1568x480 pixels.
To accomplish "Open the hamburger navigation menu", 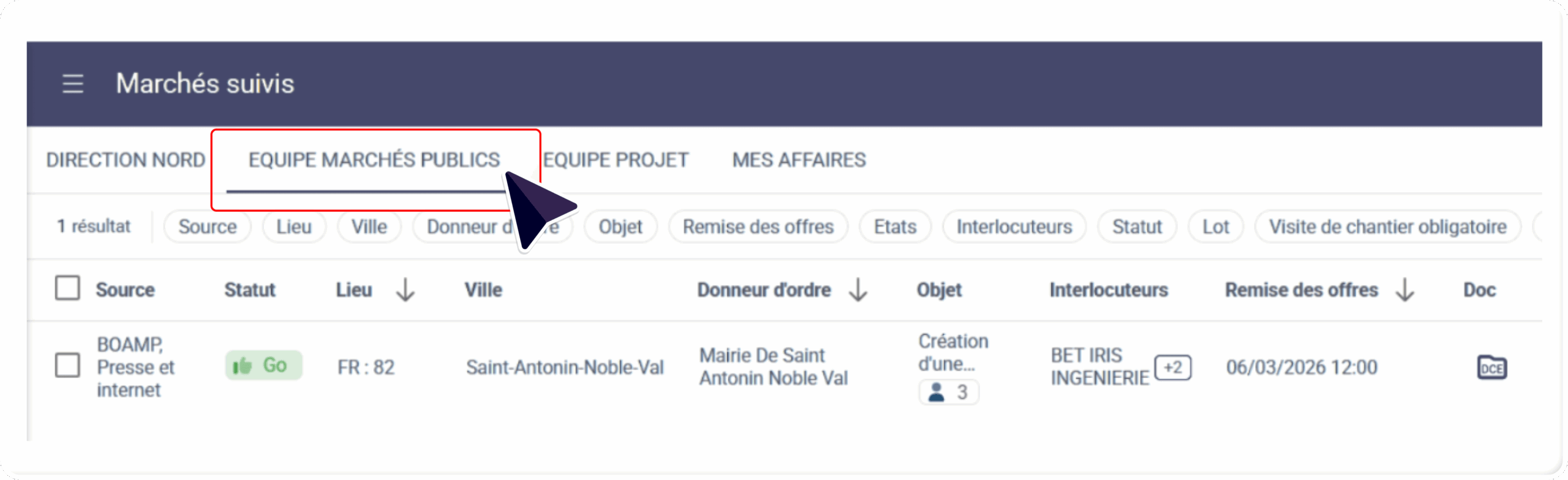I will [x=73, y=83].
